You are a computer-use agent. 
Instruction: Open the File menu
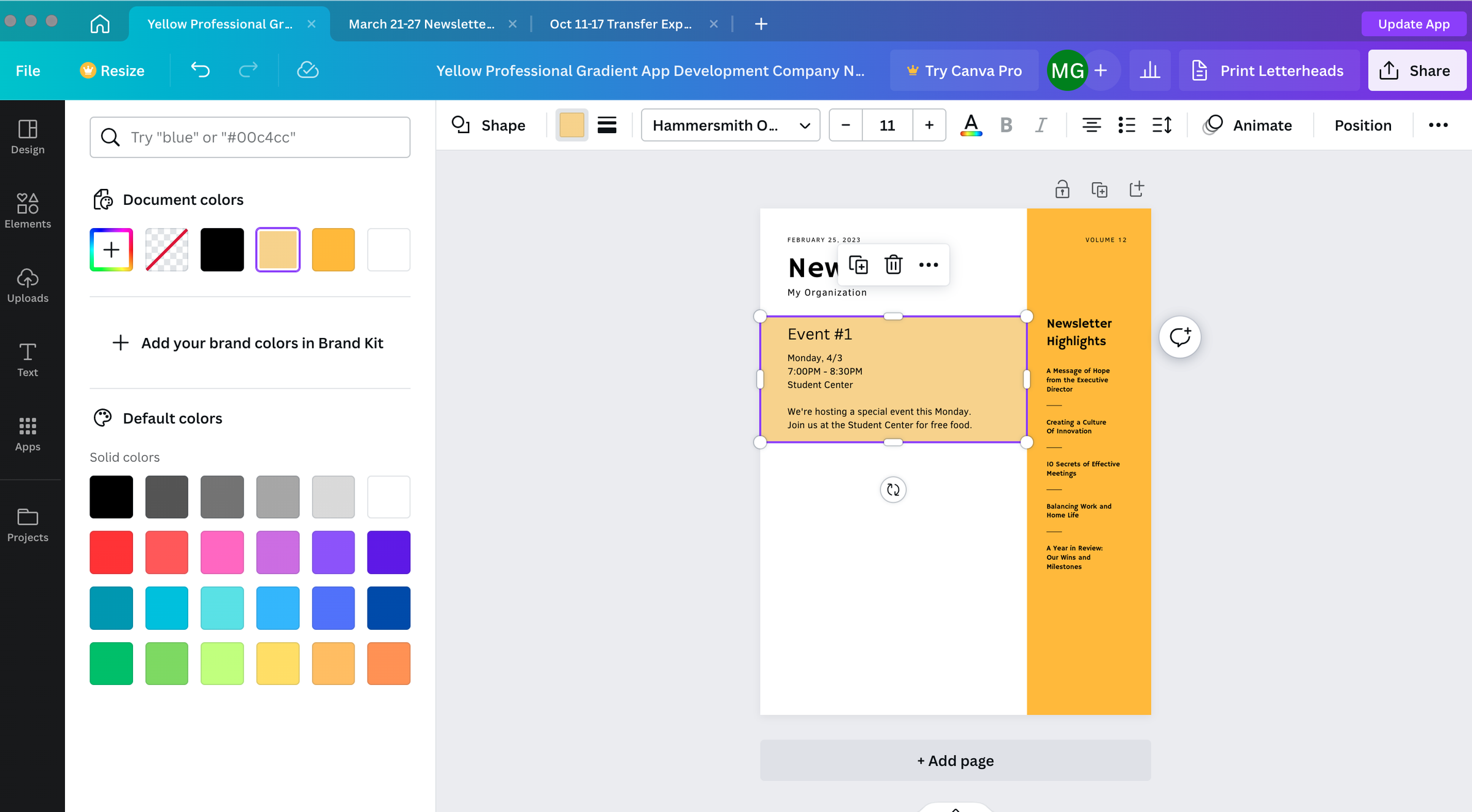click(27, 70)
